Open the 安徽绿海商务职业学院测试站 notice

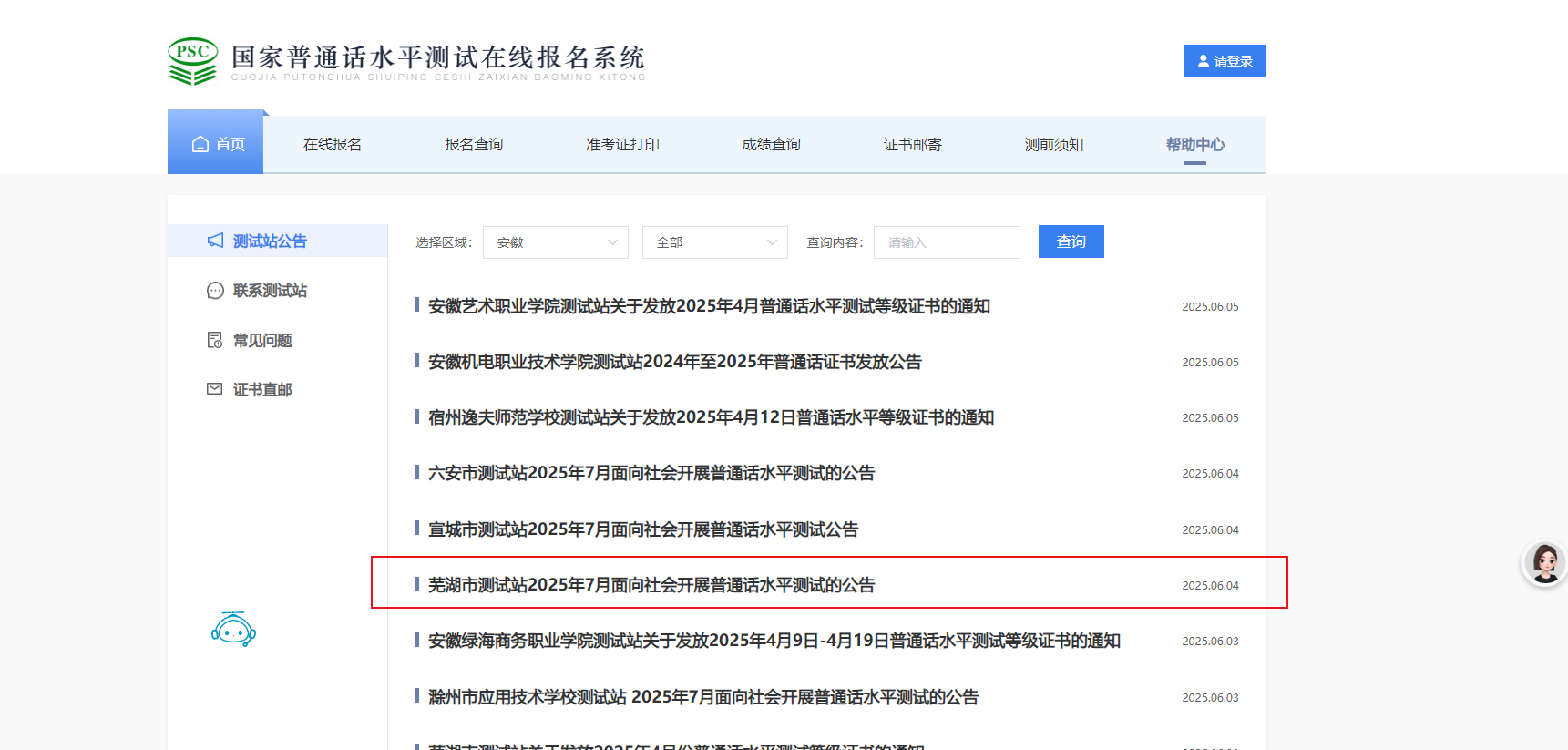click(774, 641)
